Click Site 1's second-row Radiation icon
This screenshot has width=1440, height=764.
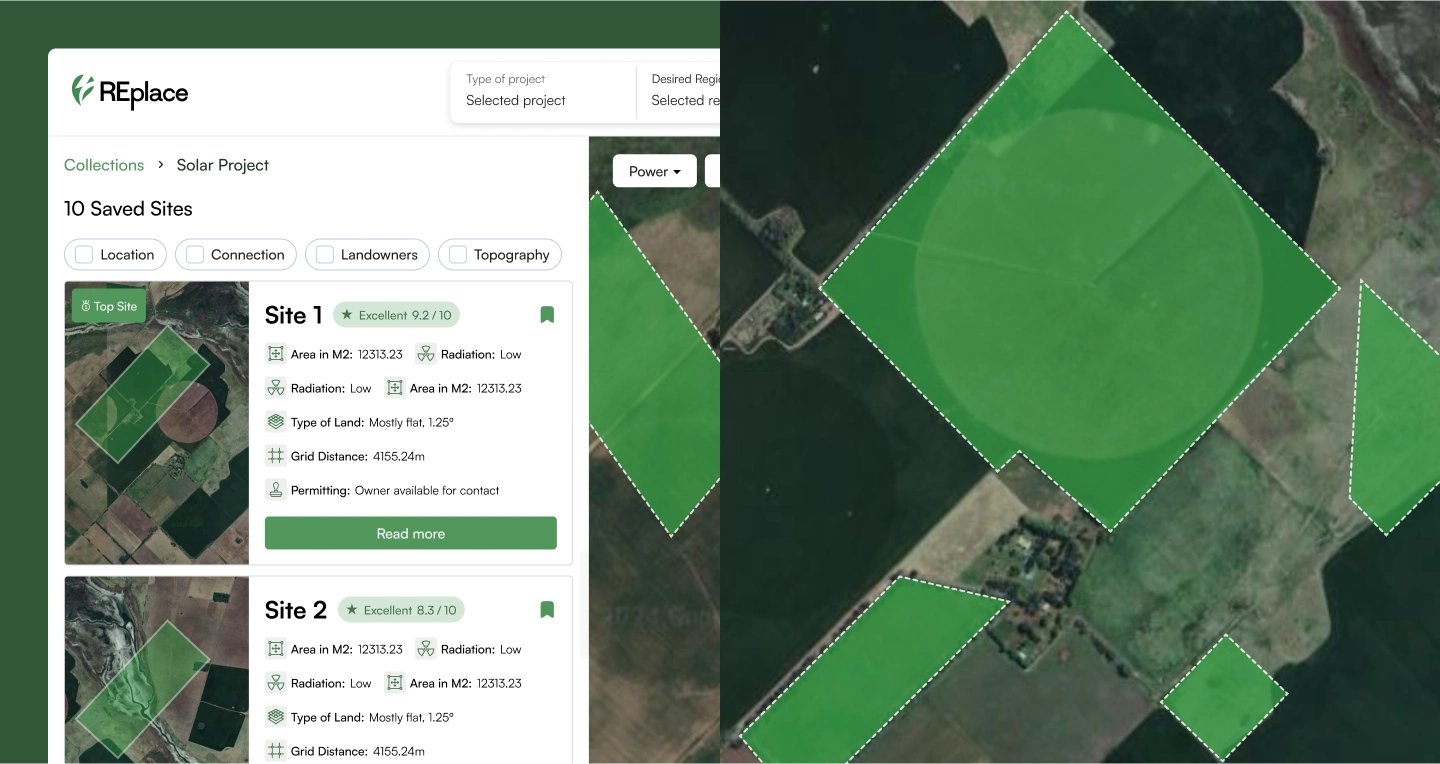coord(276,388)
